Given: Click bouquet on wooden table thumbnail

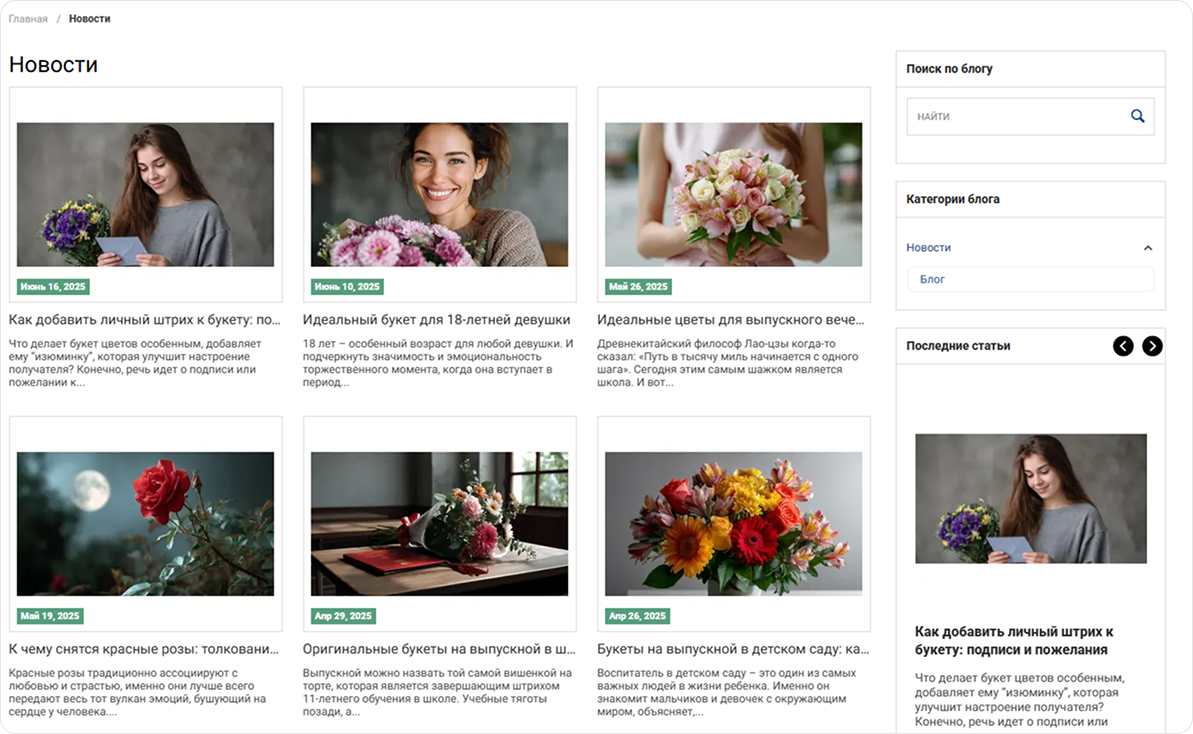Looking at the screenshot, I should [x=439, y=523].
